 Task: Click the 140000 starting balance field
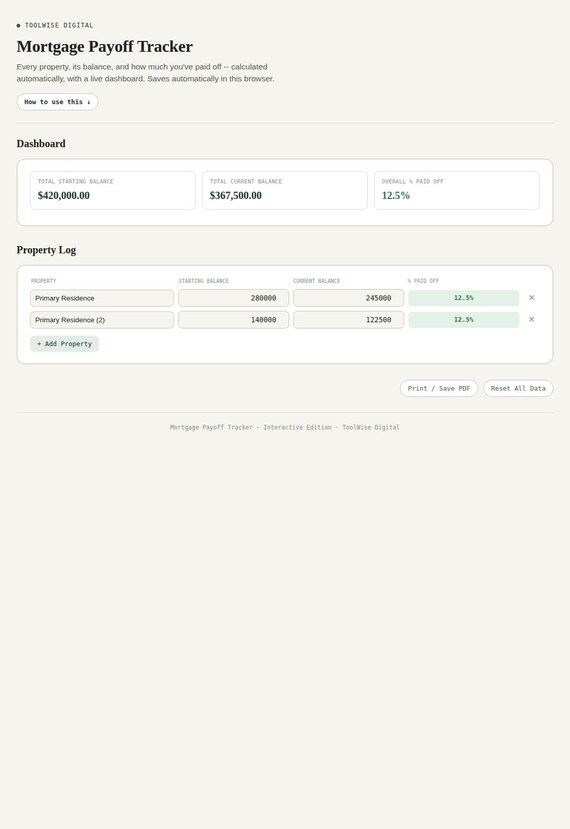point(234,320)
